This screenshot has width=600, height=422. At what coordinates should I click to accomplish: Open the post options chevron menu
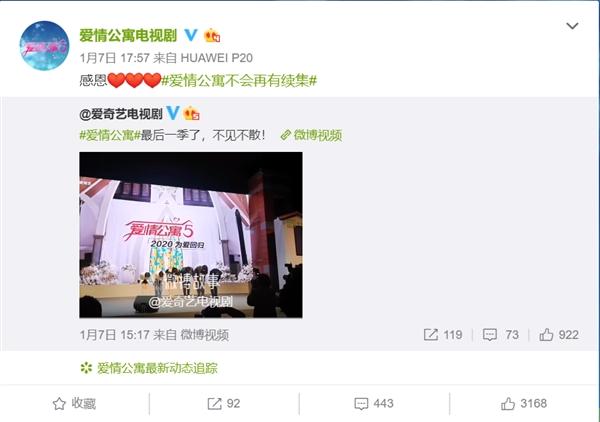572,26
